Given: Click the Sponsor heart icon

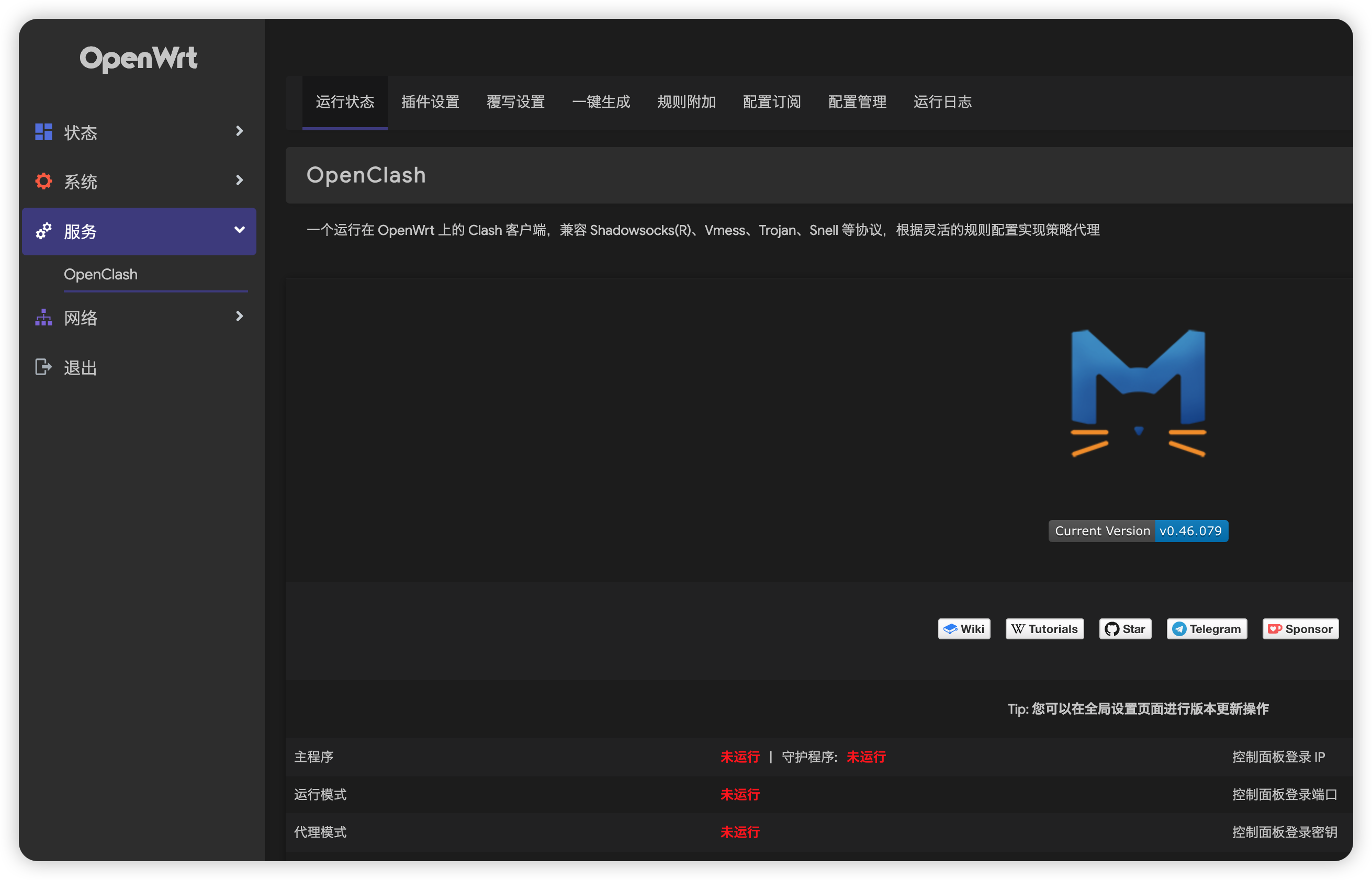Looking at the screenshot, I should [1275, 629].
